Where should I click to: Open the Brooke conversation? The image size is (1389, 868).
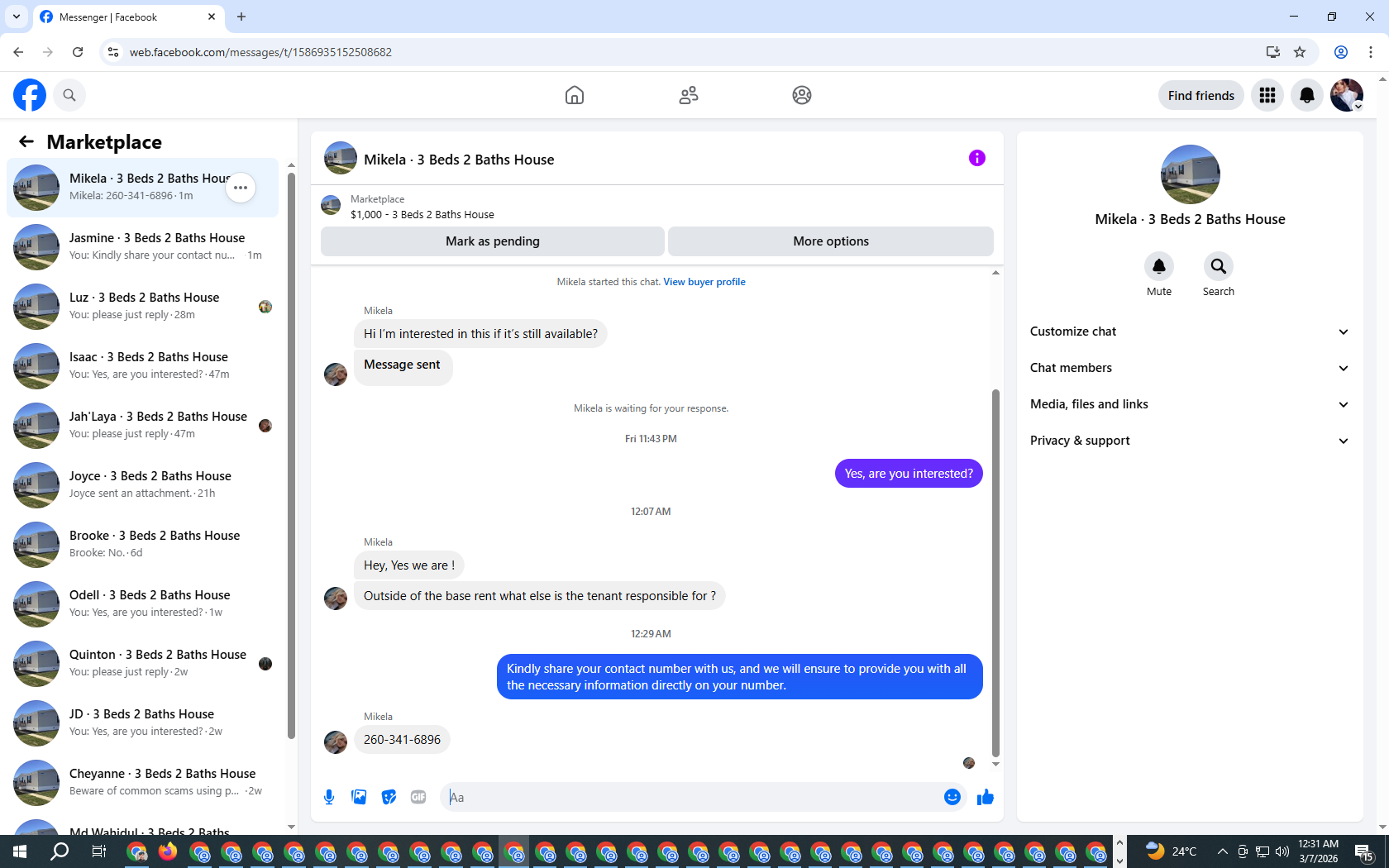point(142,545)
